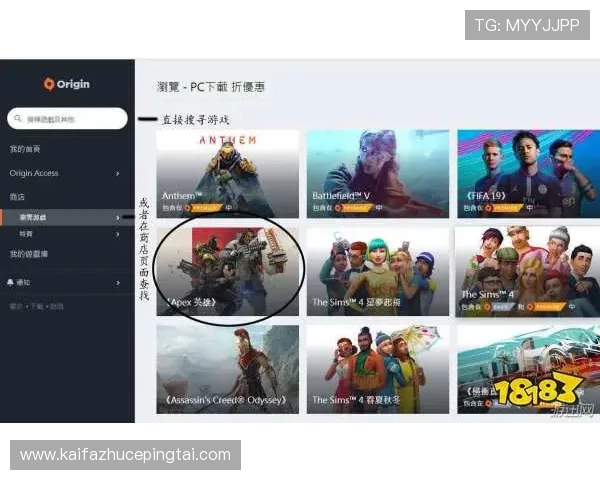Click the 《Assassin's Creed® Odyssey》 title text

tap(226, 400)
